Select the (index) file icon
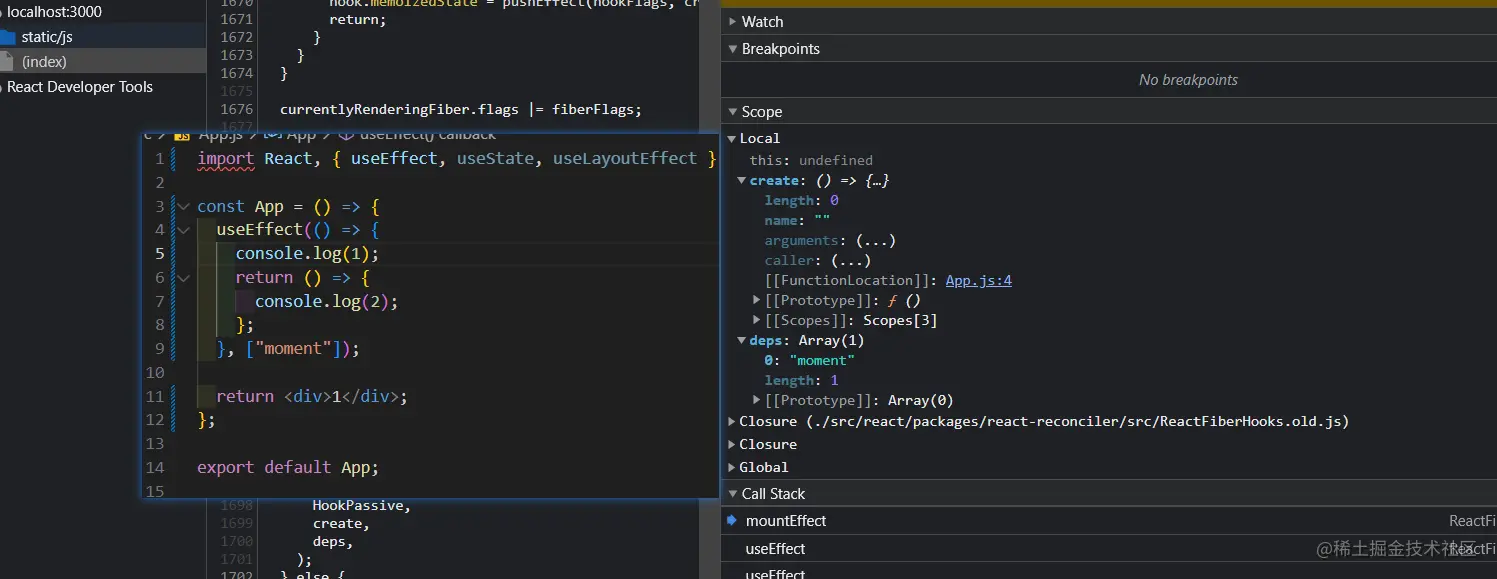Image resolution: width=1497 pixels, height=579 pixels. (6, 62)
